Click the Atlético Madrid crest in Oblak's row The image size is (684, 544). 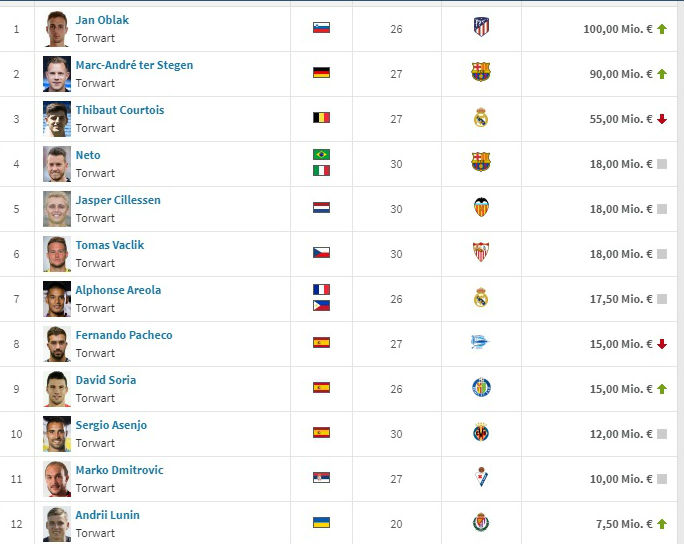tap(481, 27)
